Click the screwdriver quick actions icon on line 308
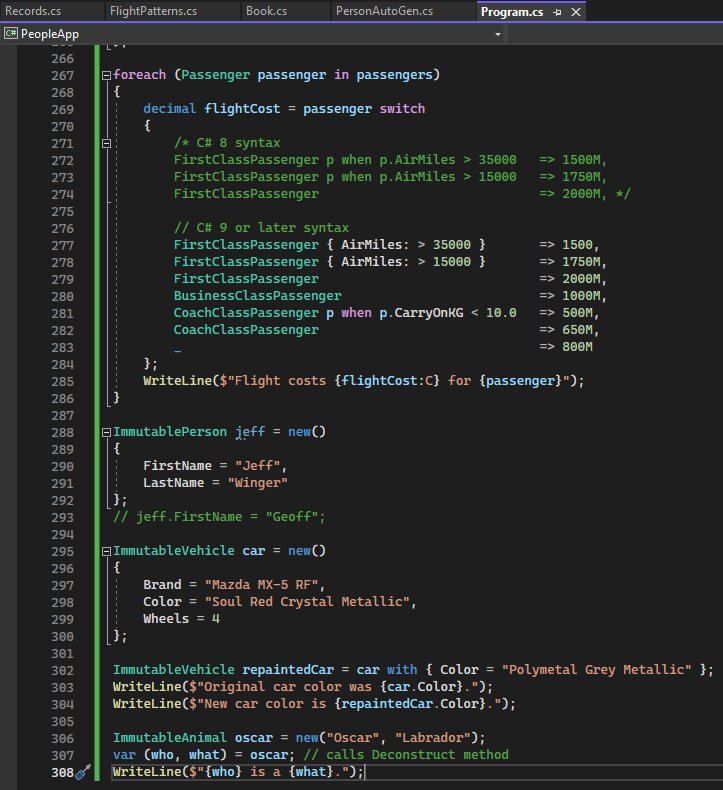 click(x=83, y=773)
